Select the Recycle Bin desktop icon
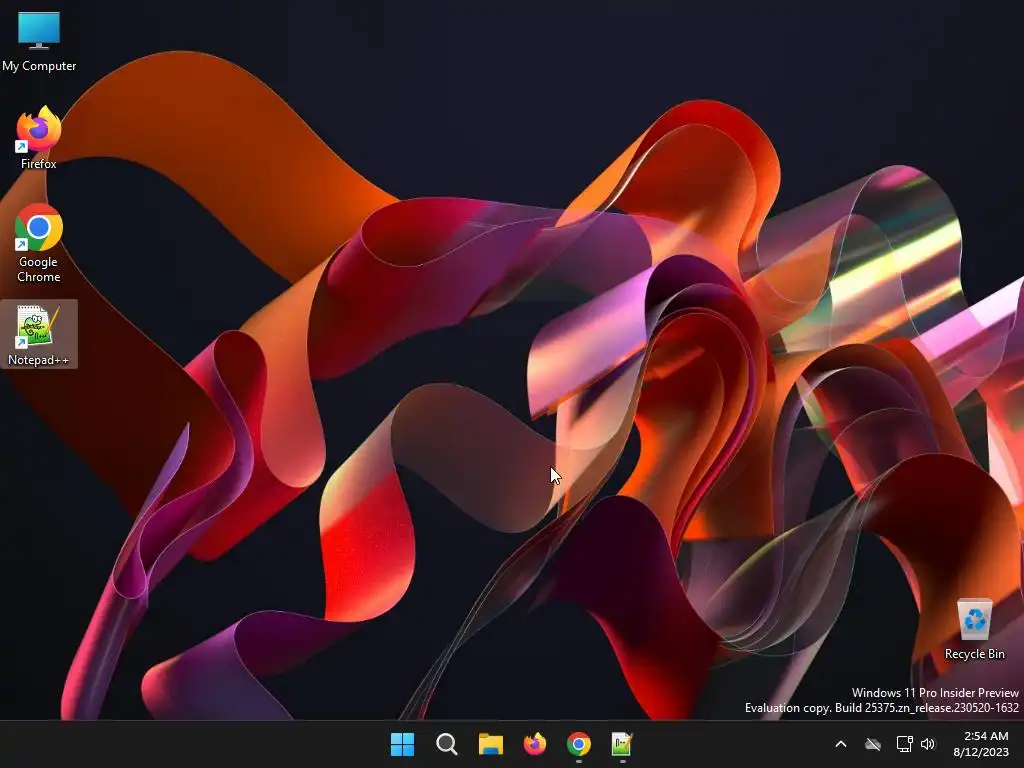 click(974, 630)
